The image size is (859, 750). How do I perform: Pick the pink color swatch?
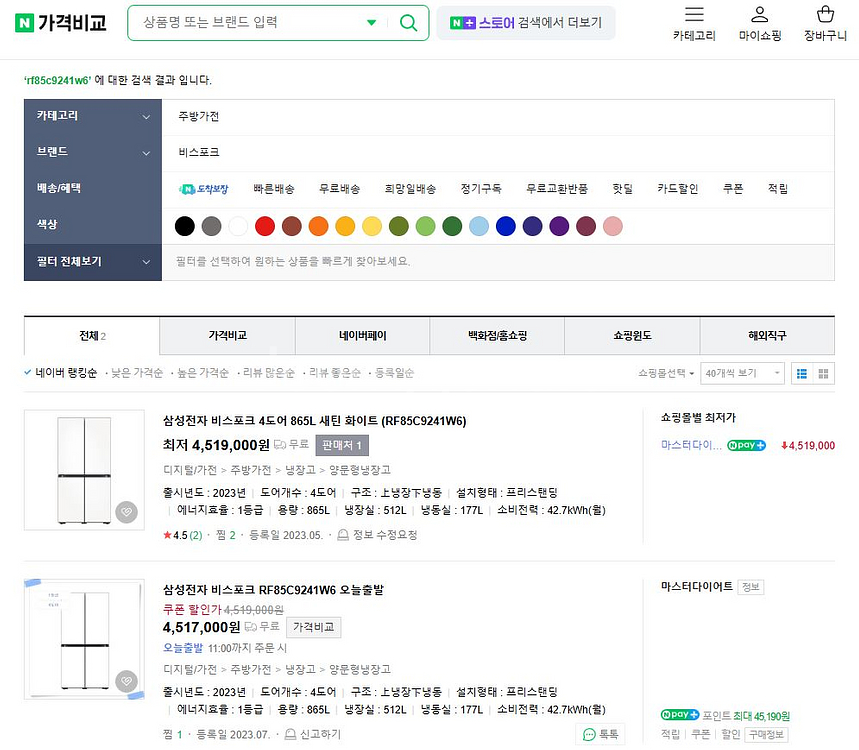[612, 226]
